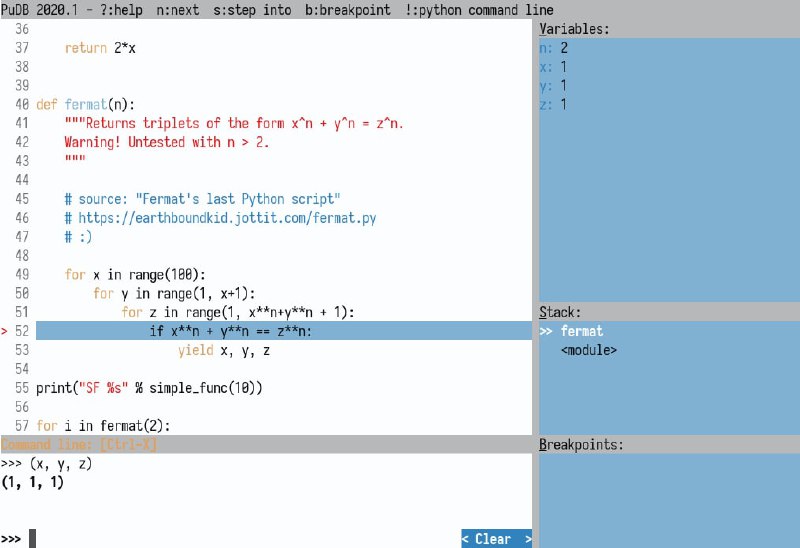The height and width of the screenshot is (548, 800).
Task: Select variable z in Variables panel
Action: pos(553,105)
